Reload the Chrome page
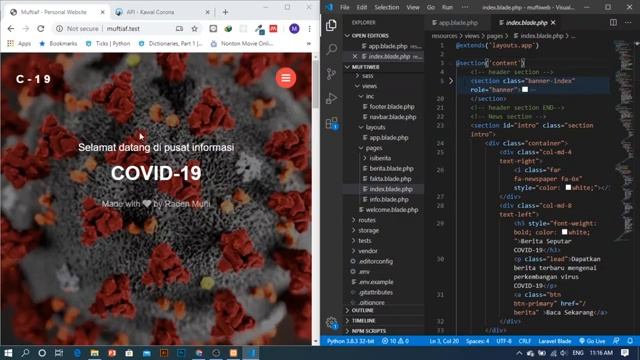Image resolution: width=640 pixels, height=360 pixels. [40, 29]
